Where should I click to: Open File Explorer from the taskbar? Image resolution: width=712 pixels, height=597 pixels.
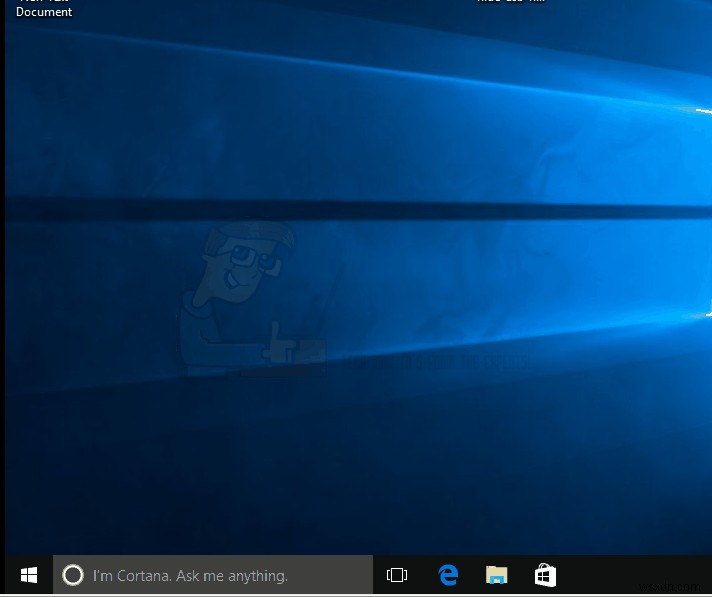pos(496,575)
